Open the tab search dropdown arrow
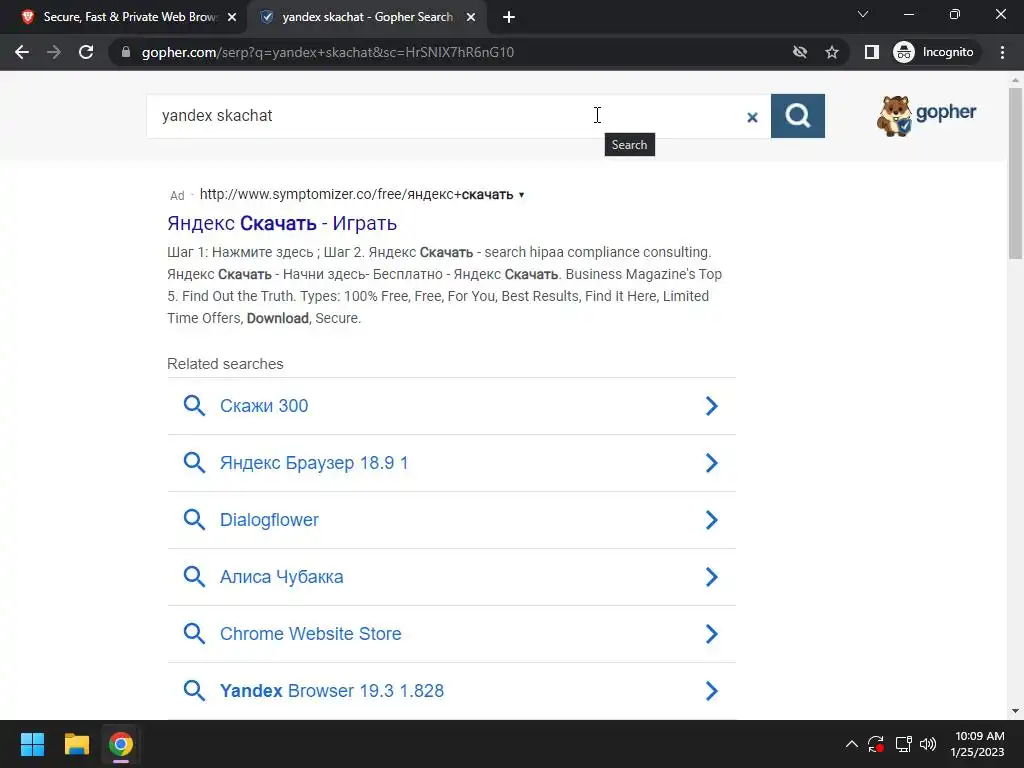 [x=863, y=14]
